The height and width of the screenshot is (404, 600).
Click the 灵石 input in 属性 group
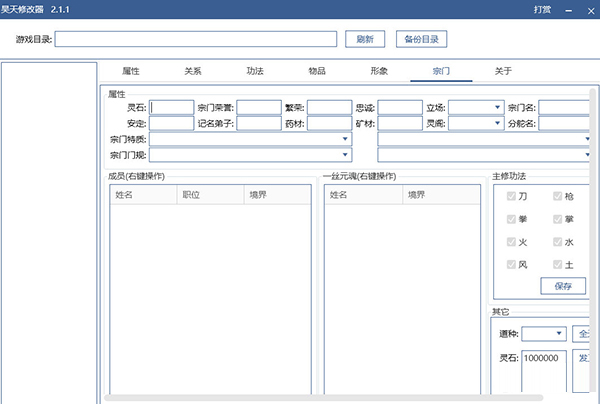pyautogui.click(x=171, y=108)
